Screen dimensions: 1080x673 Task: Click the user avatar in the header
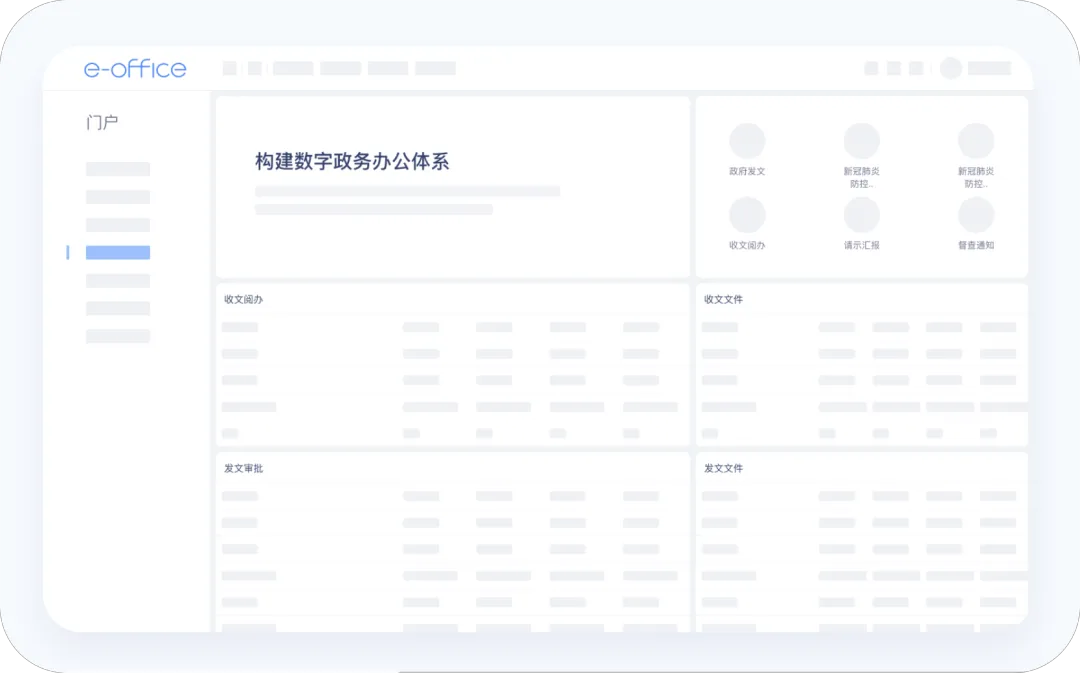950,68
